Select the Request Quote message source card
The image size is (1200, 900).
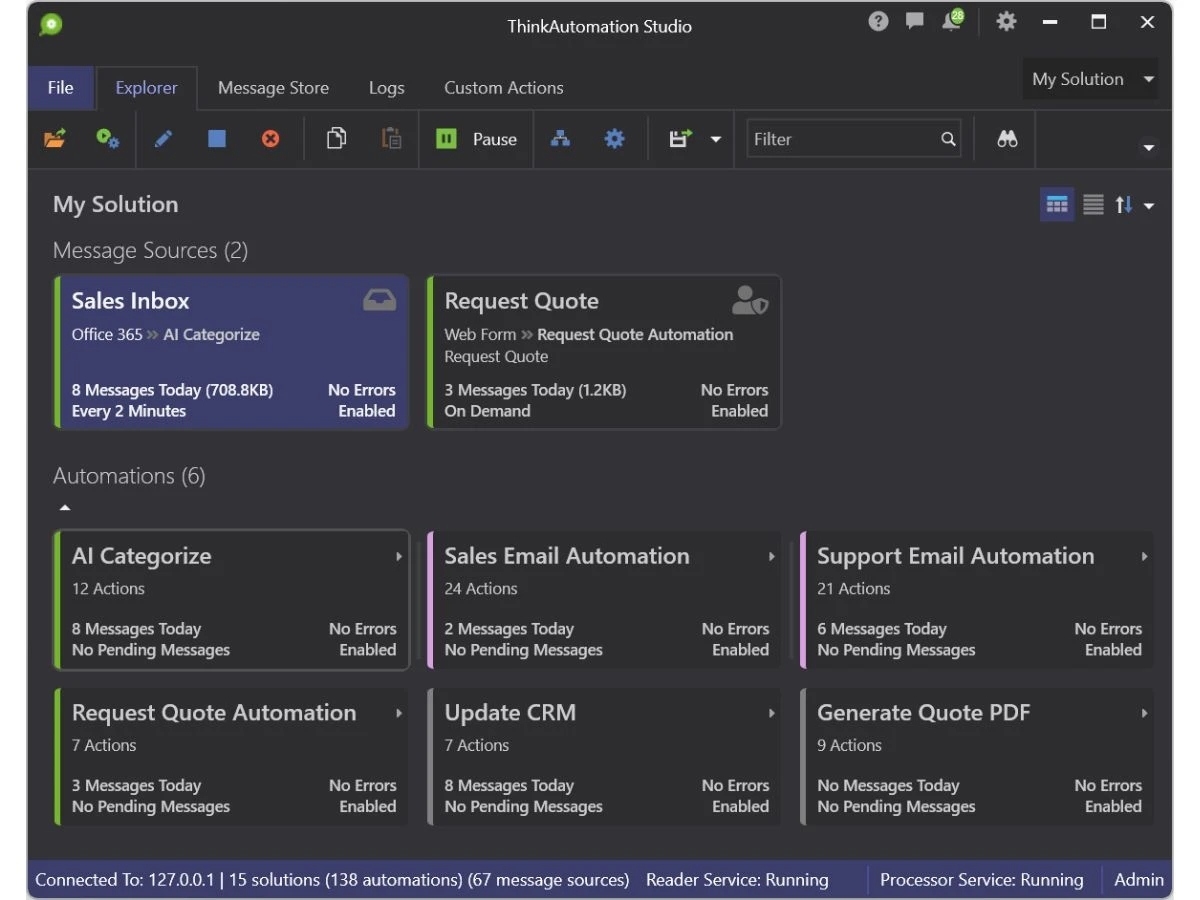604,352
